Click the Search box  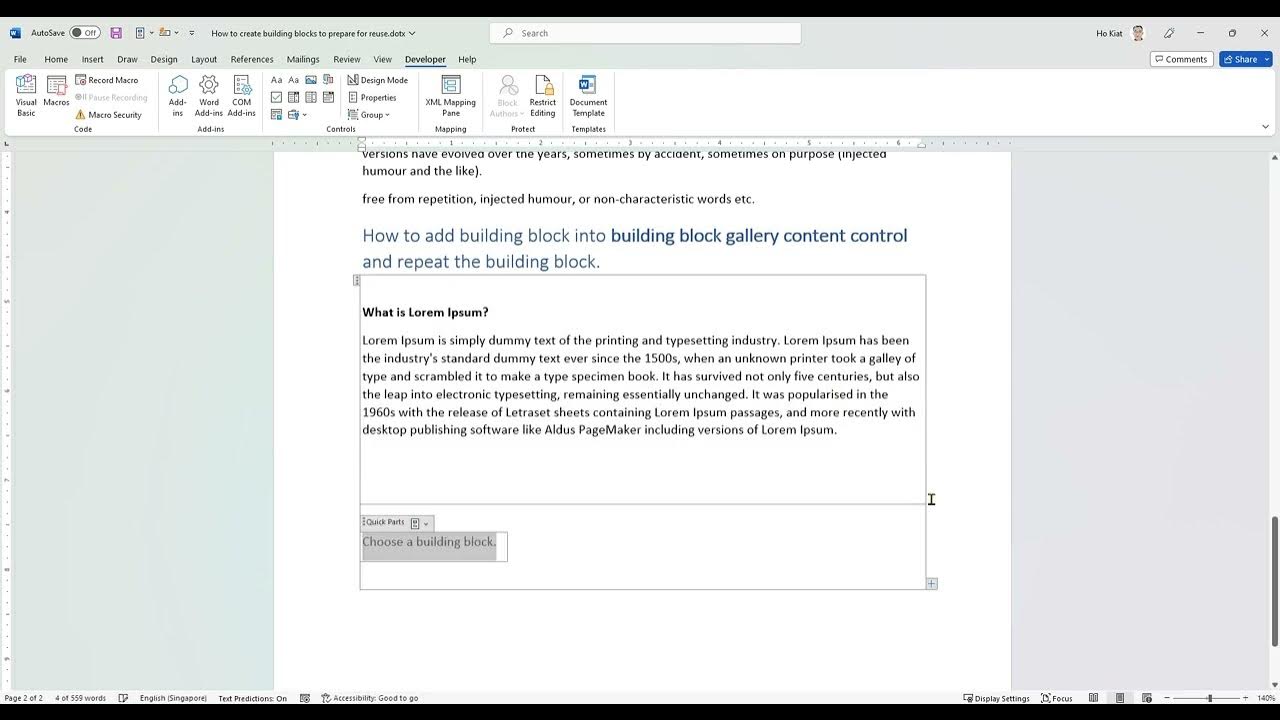645,33
